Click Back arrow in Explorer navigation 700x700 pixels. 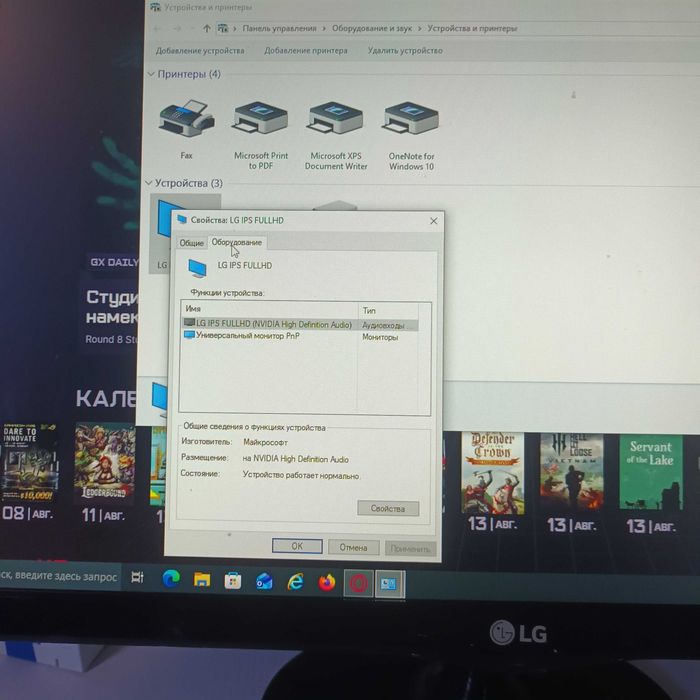click(x=157, y=29)
